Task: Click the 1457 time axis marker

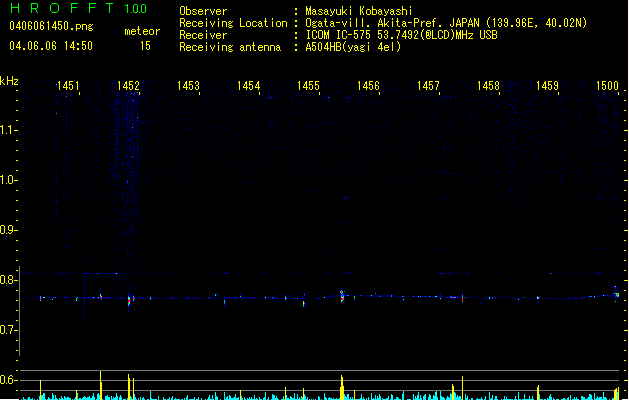Action: 428,86
